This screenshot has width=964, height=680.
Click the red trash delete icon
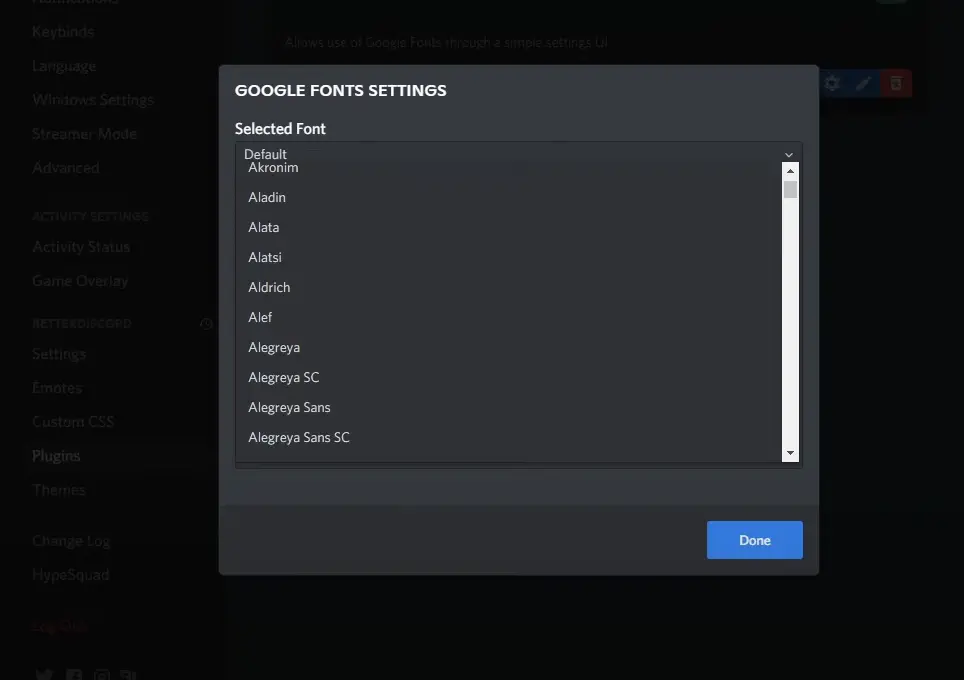tap(896, 83)
